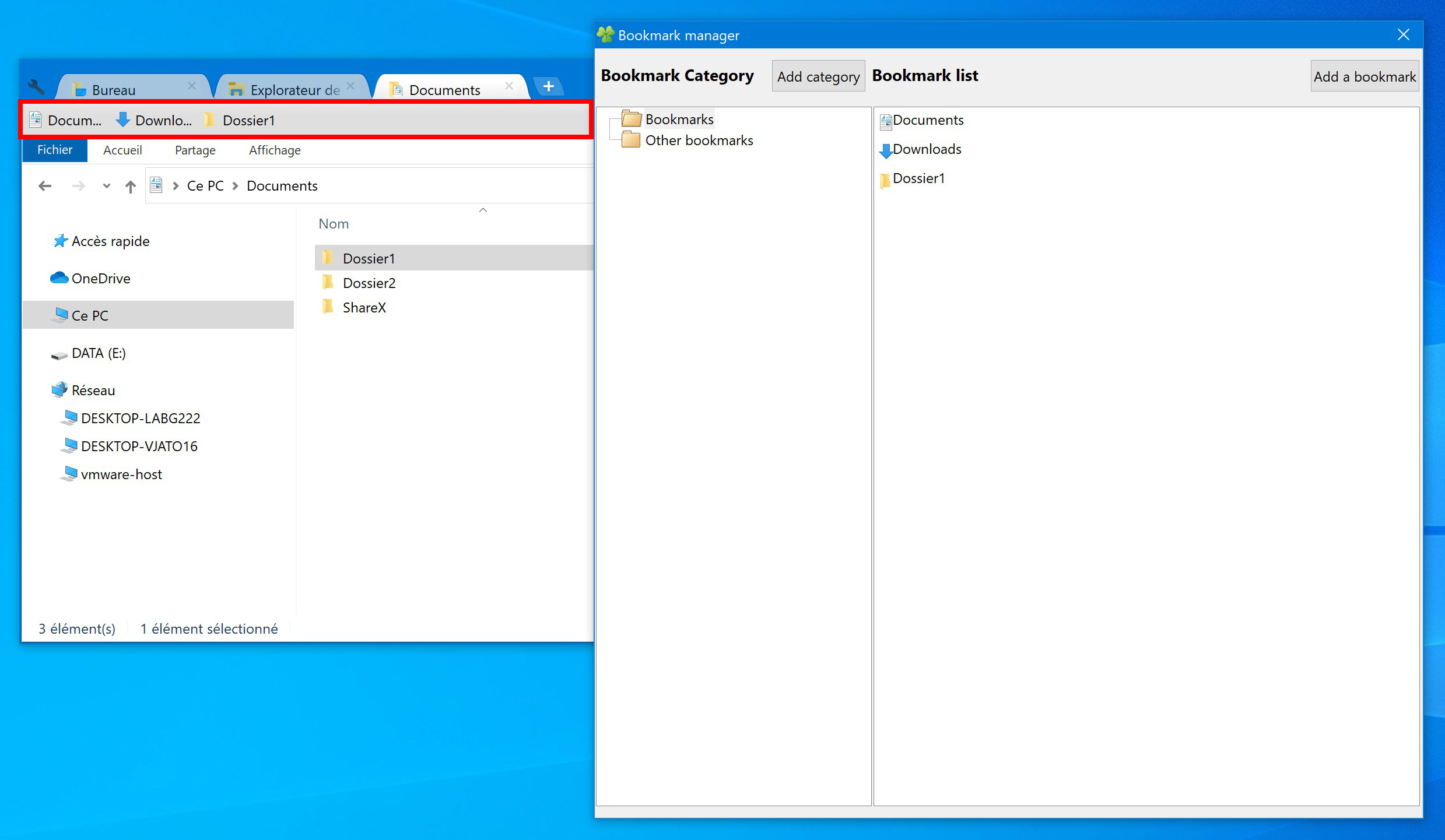Open recent locations dropdown arrow

[x=106, y=186]
